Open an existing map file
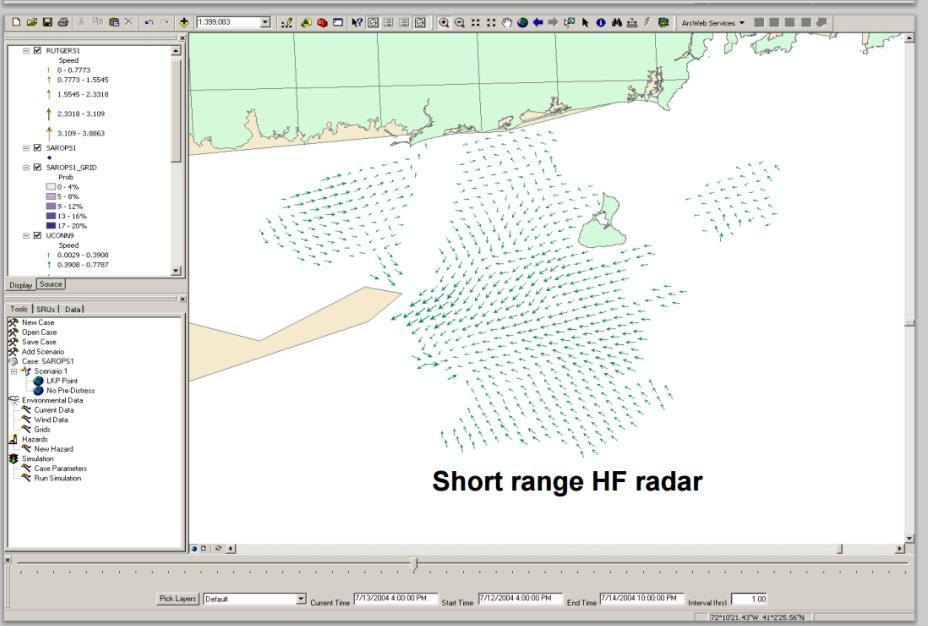Image resolution: width=928 pixels, height=626 pixels. tap(31, 22)
